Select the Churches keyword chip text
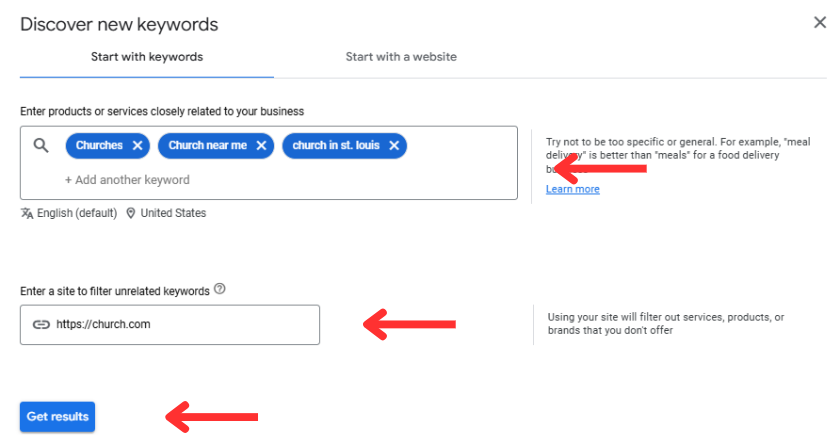The image size is (840, 439). click(x=99, y=146)
